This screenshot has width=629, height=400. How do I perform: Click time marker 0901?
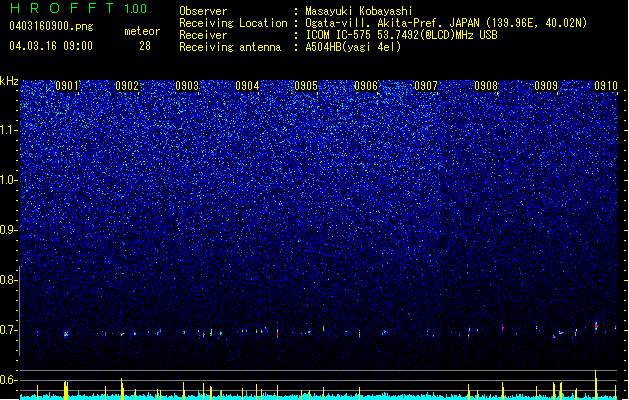click(67, 86)
